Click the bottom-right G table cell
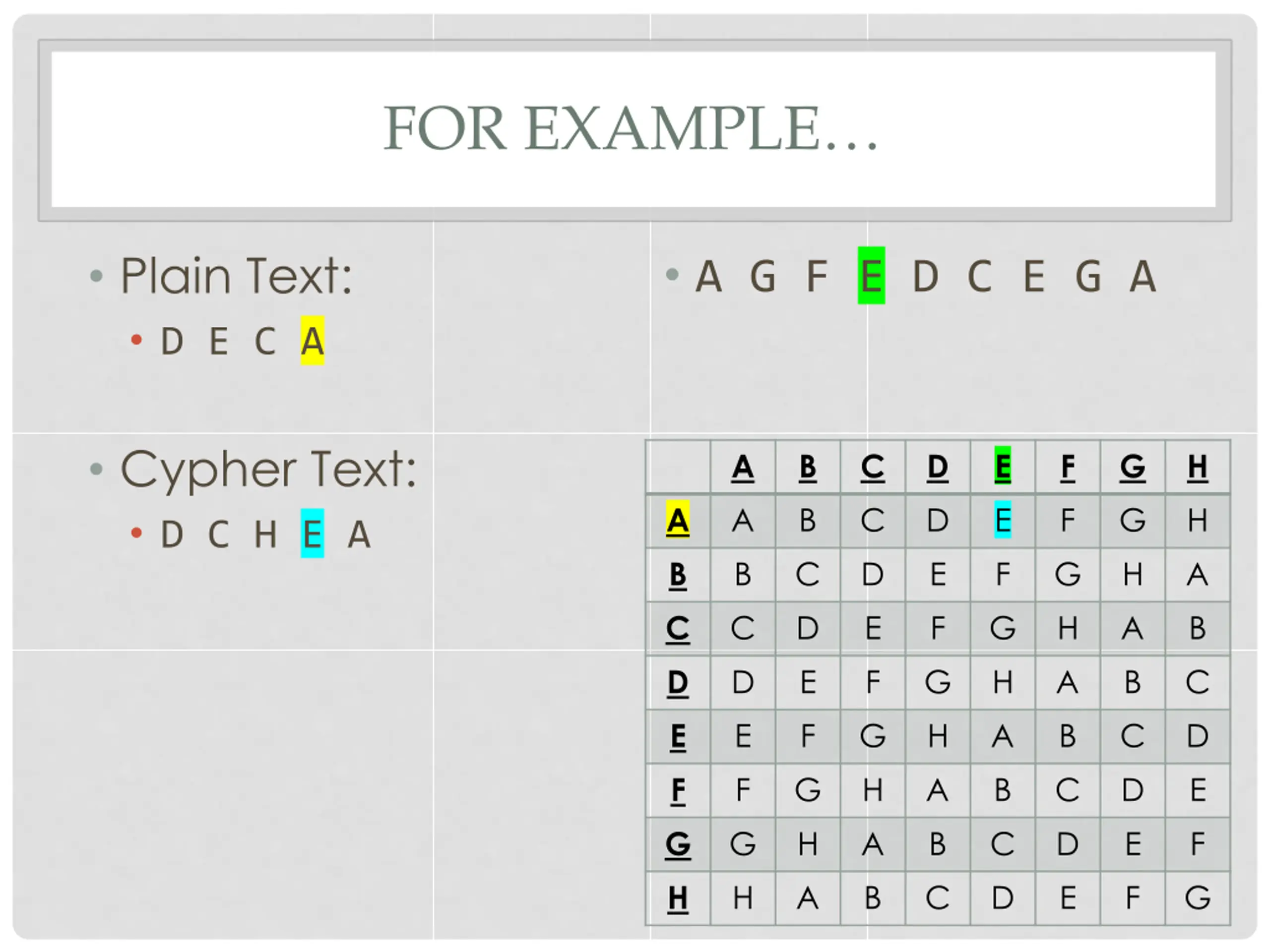This screenshot has width=1270, height=952. click(1197, 898)
